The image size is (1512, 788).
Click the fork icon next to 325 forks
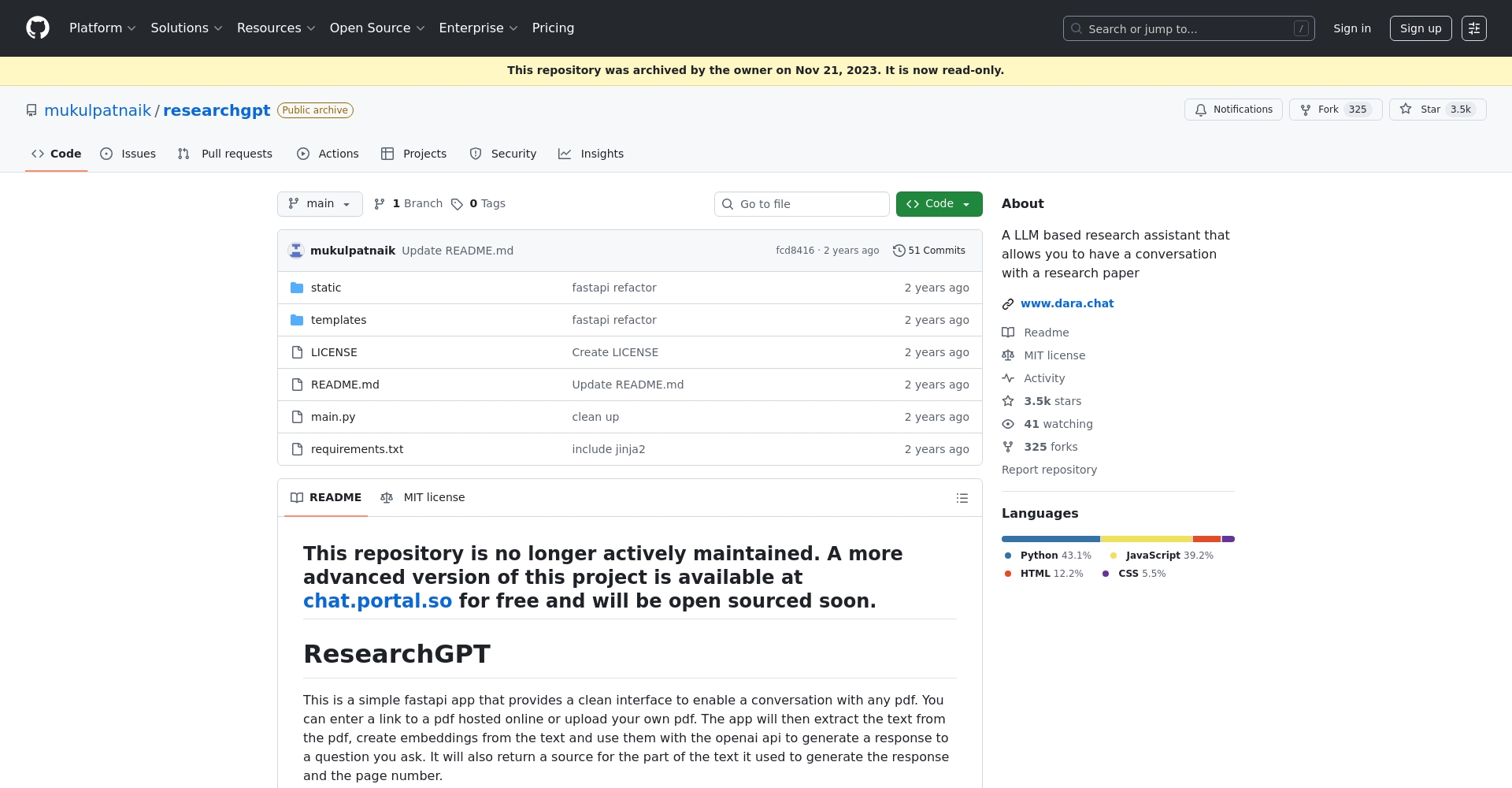pyautogui.click(x=1009, y=447)
